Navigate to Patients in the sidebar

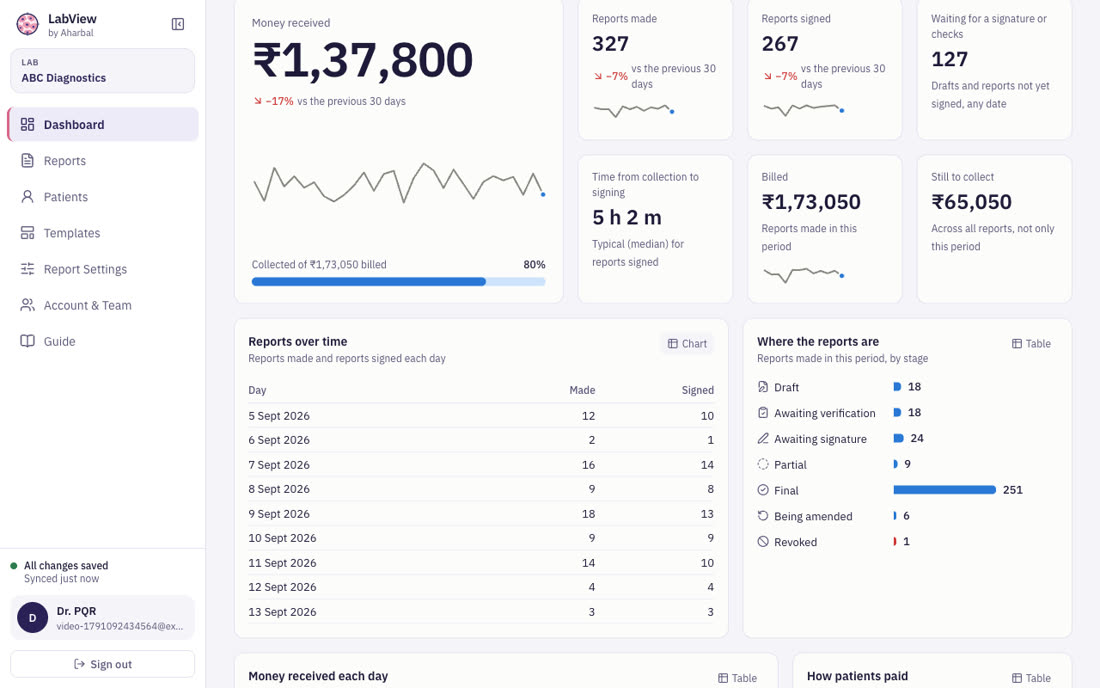pos(103,197)
